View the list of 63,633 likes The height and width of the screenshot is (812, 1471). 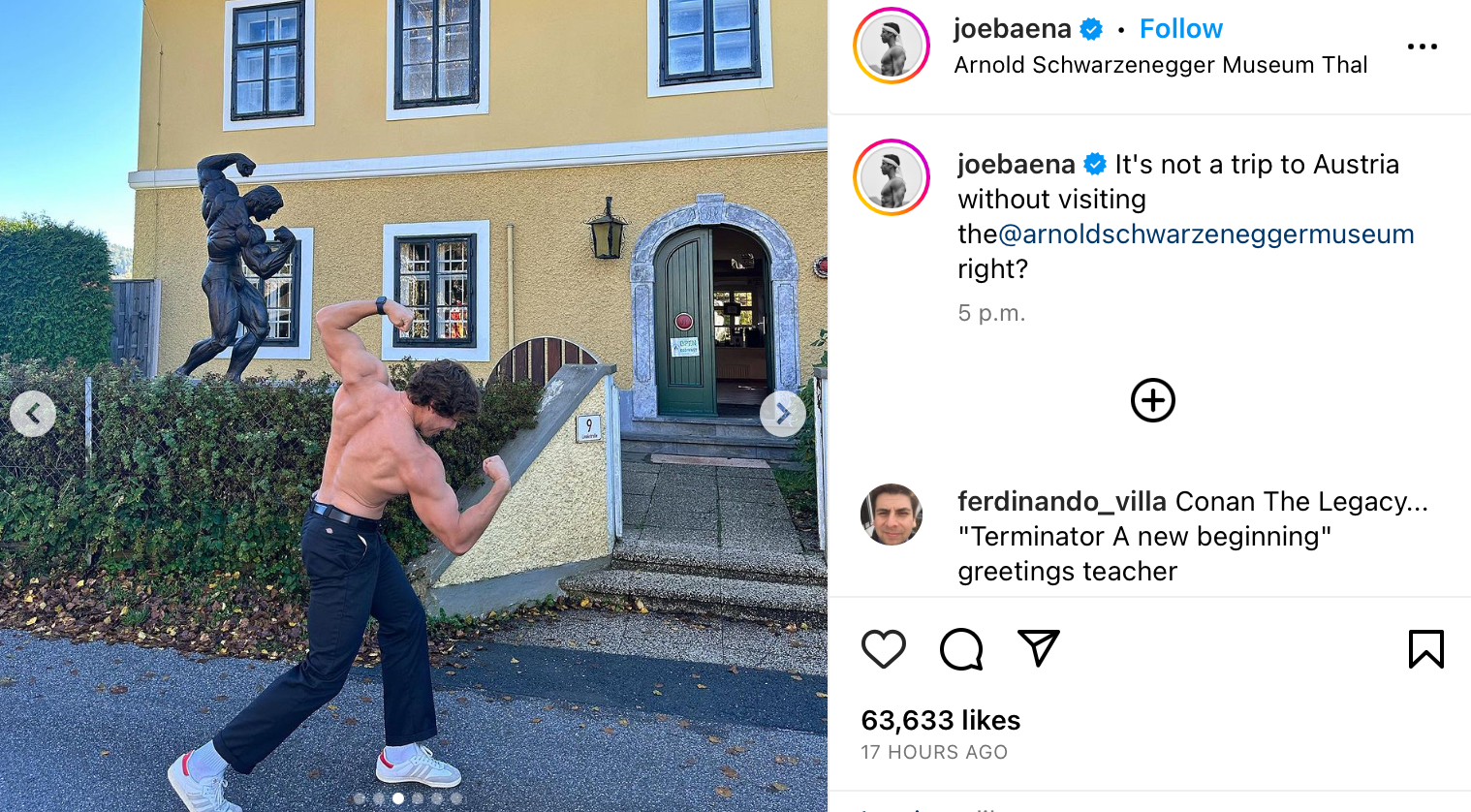[x=940, y=720]
